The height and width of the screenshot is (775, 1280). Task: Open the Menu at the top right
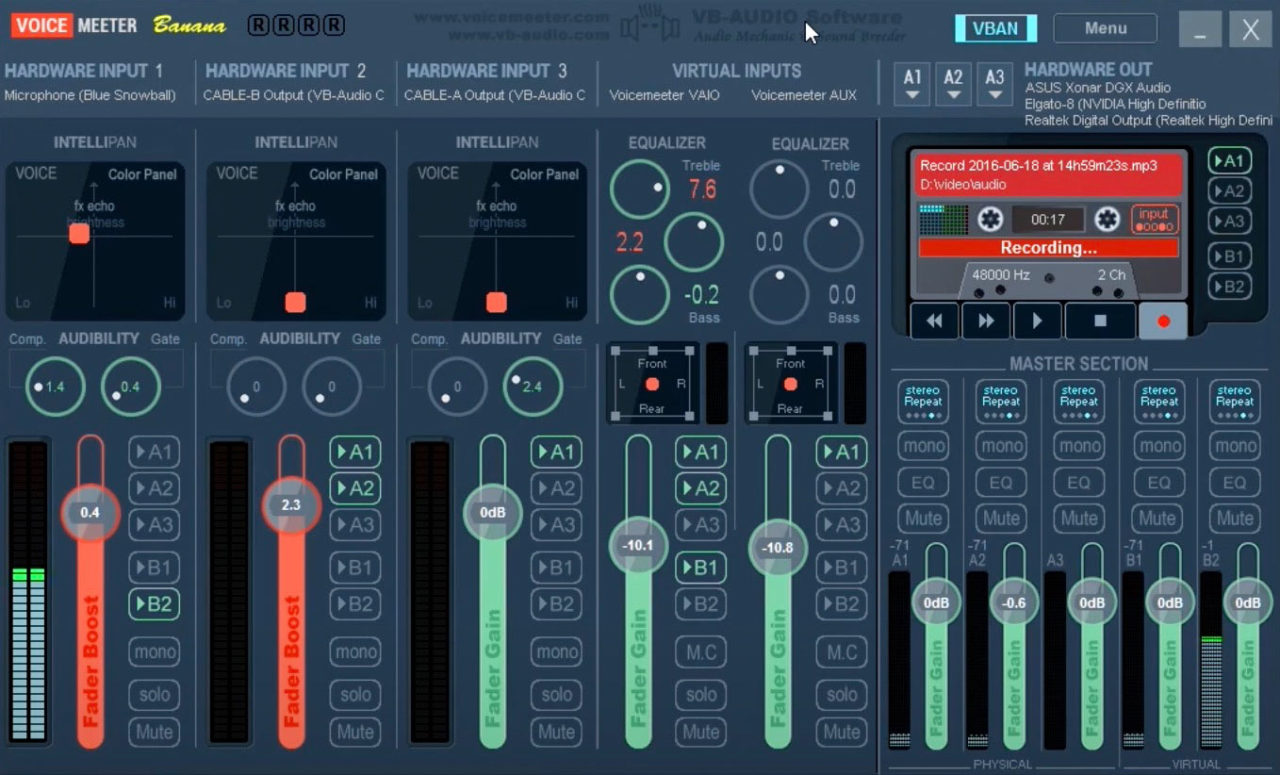(1105, 28)
